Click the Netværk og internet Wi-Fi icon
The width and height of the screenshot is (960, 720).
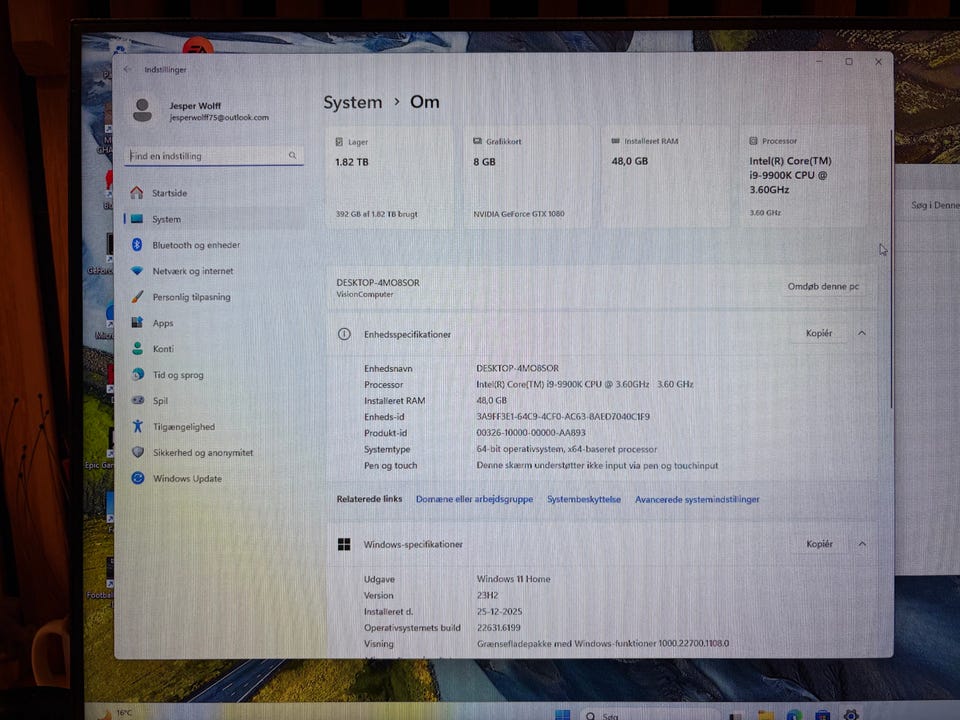pyautogui.click(x=137, y=271)
